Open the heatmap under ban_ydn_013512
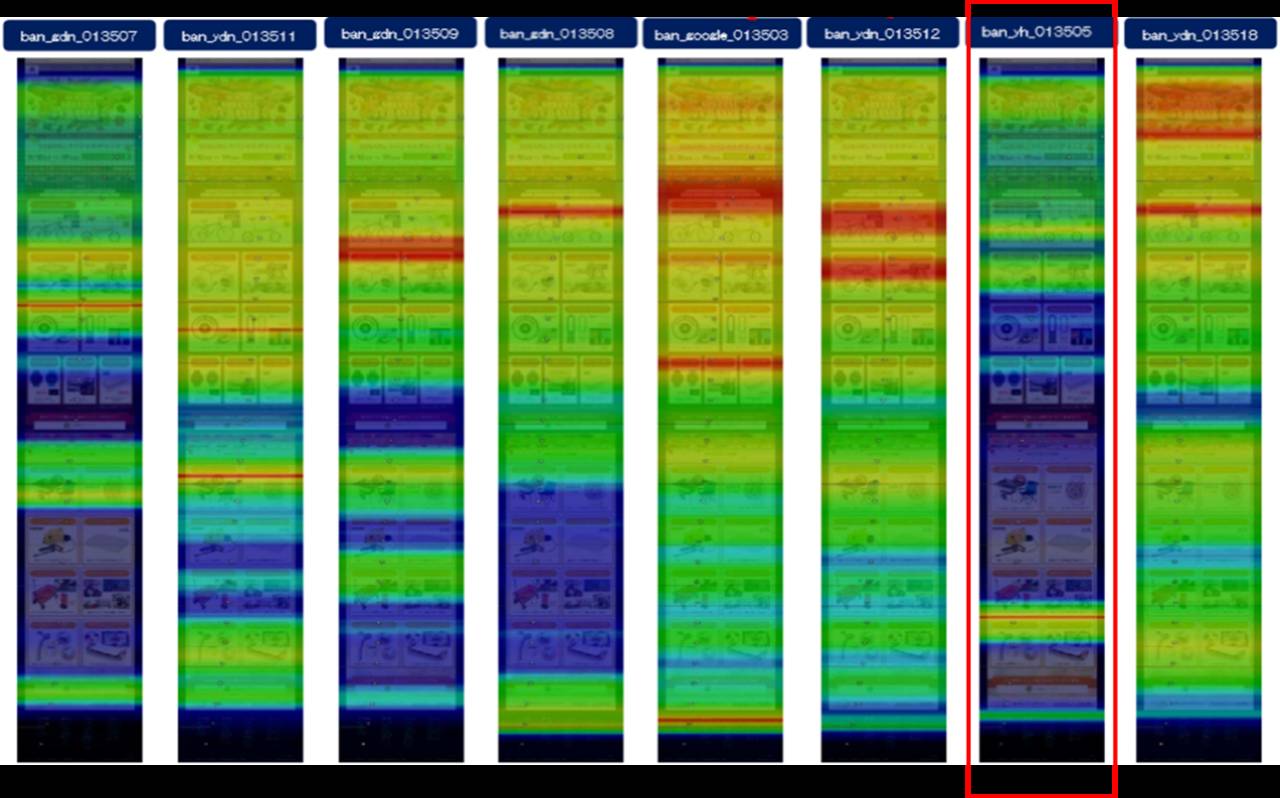 point(883,410)
